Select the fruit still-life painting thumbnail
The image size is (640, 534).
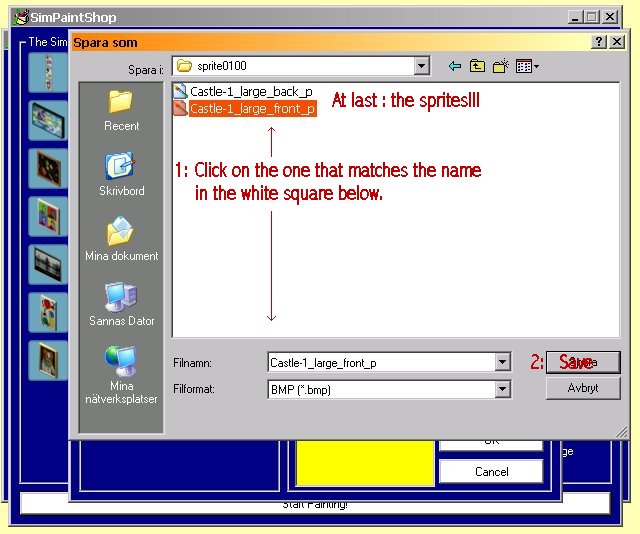[x=48, y=168]
